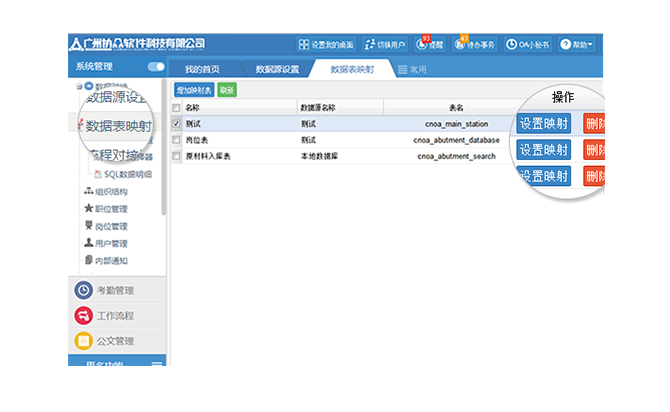This screenshot has width=670, height=412.
Task: Collapse the top tree node in sidebar
Action: pyautogui.click(x=78, y=87)
